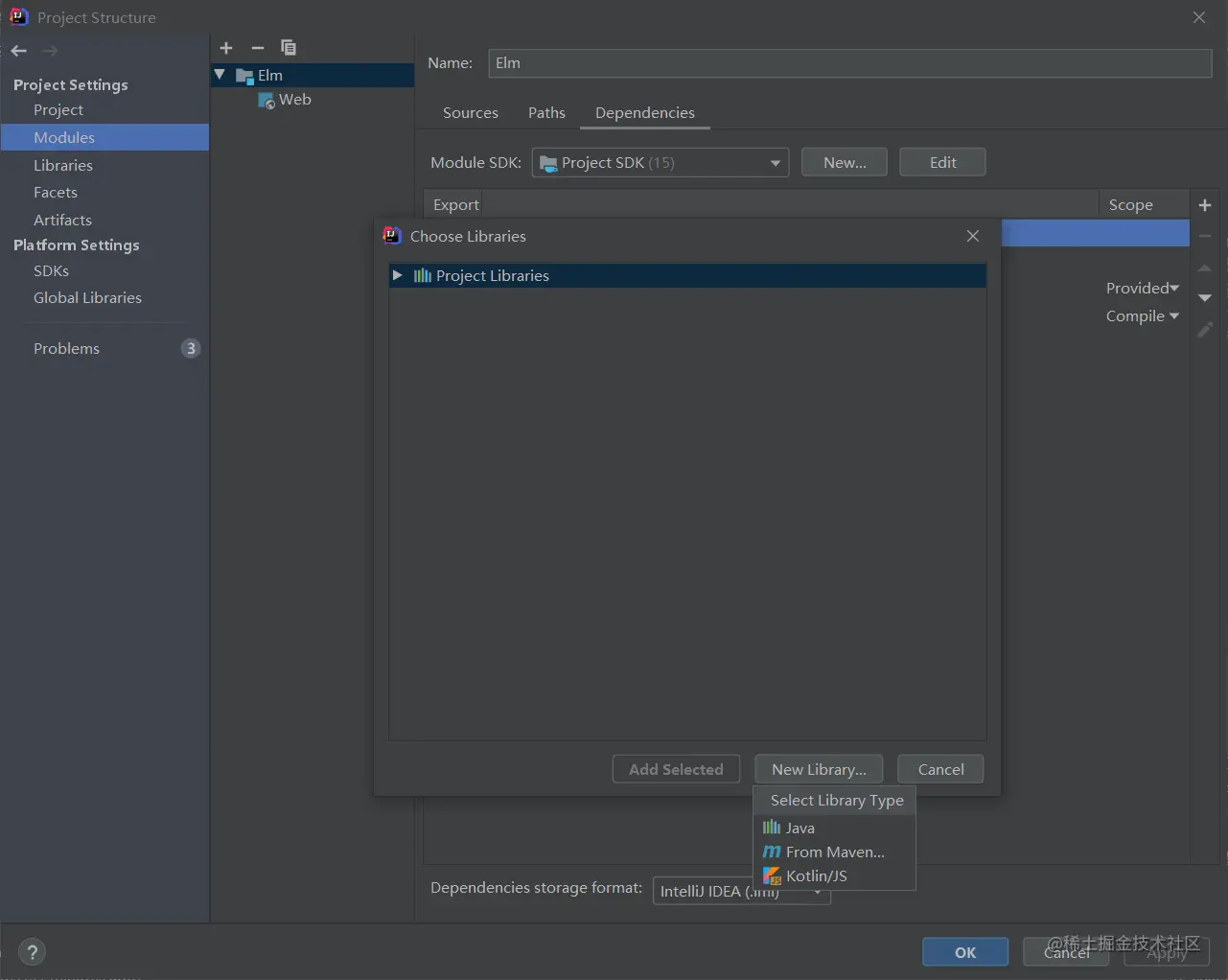Close the Choose Libraries dialog
This screenshot has height=980, width=1228.
tap(973, 236)
